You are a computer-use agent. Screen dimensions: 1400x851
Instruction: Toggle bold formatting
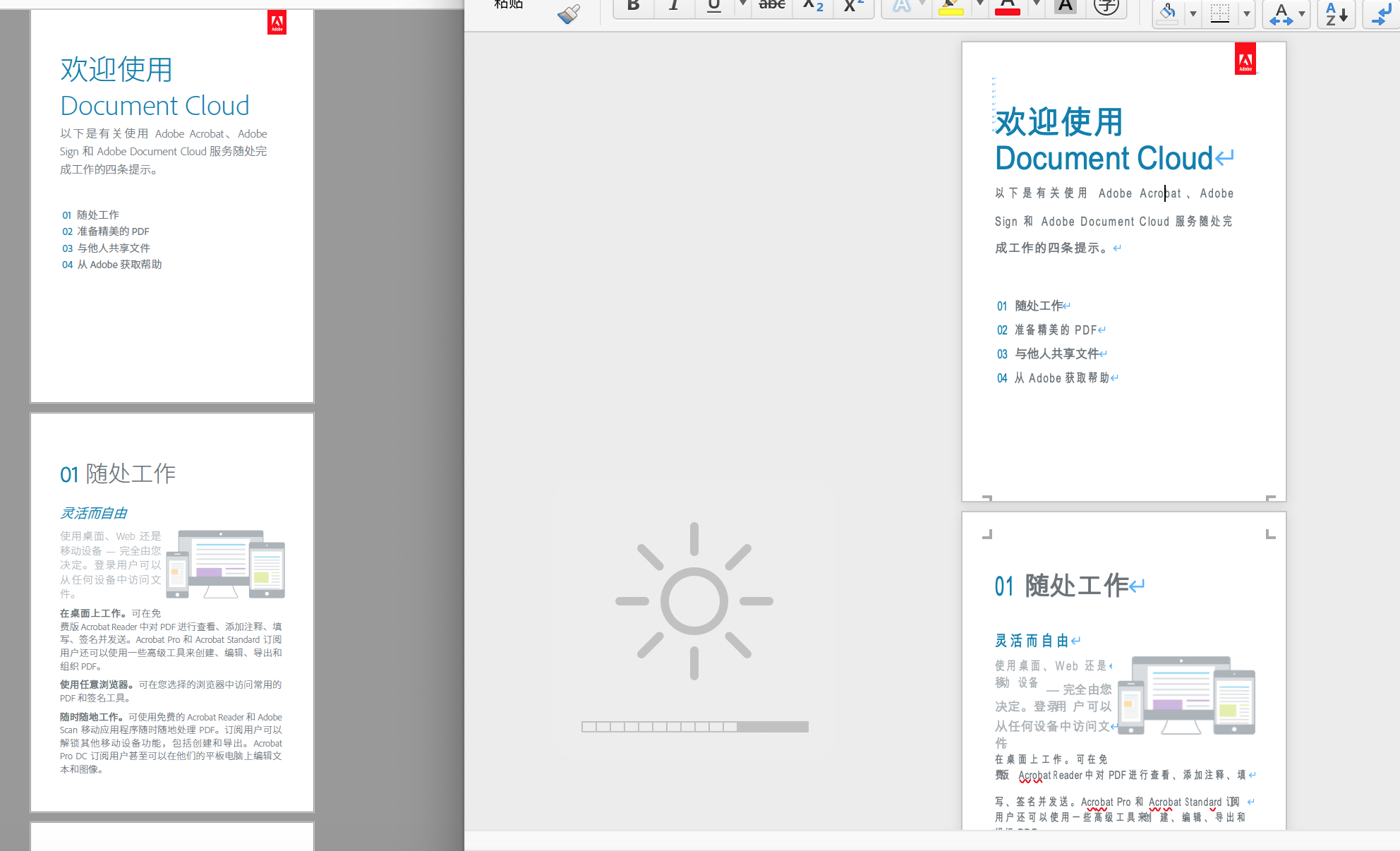click(633, 6)
